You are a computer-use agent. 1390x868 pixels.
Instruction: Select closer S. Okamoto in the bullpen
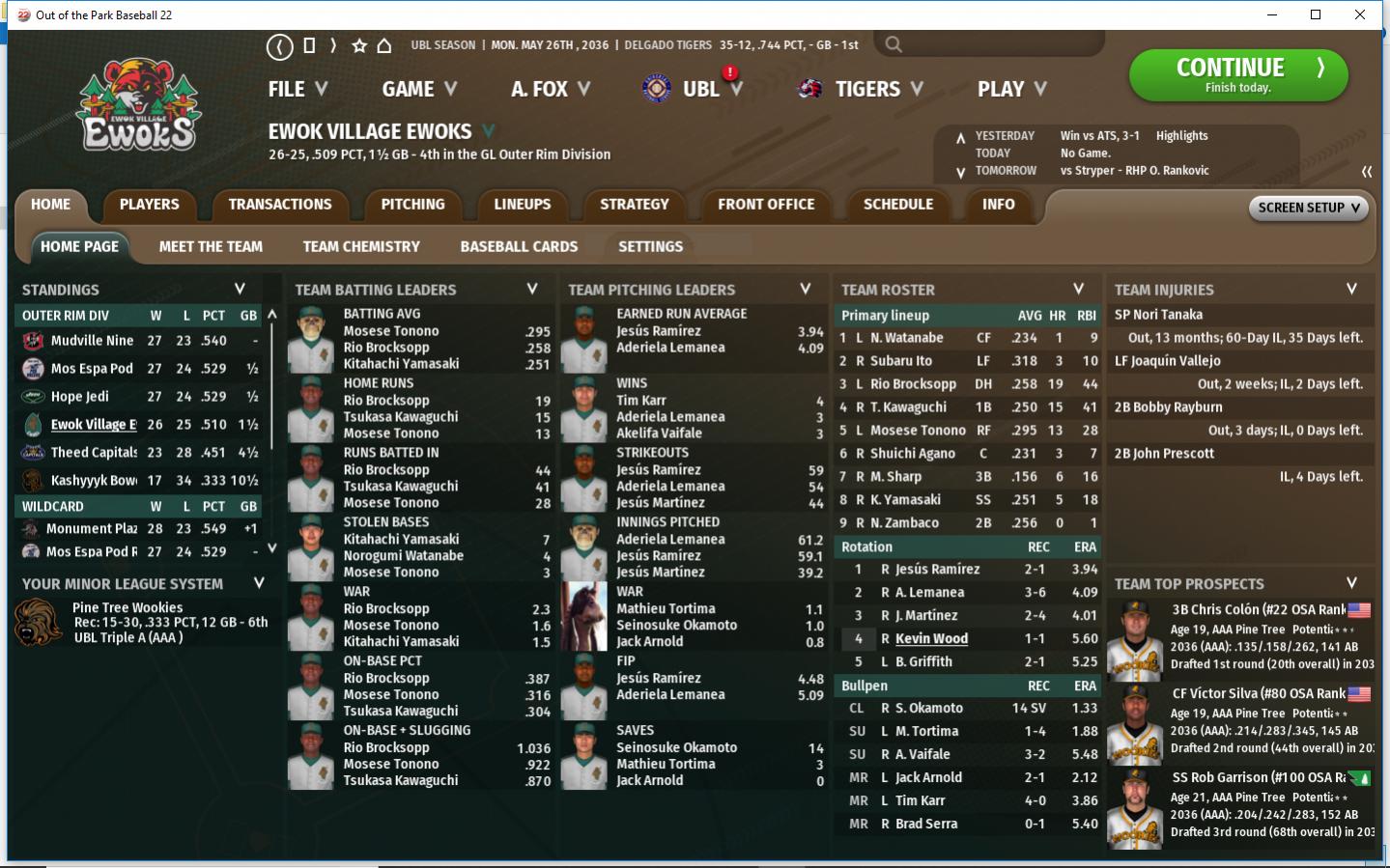point(928,709)
